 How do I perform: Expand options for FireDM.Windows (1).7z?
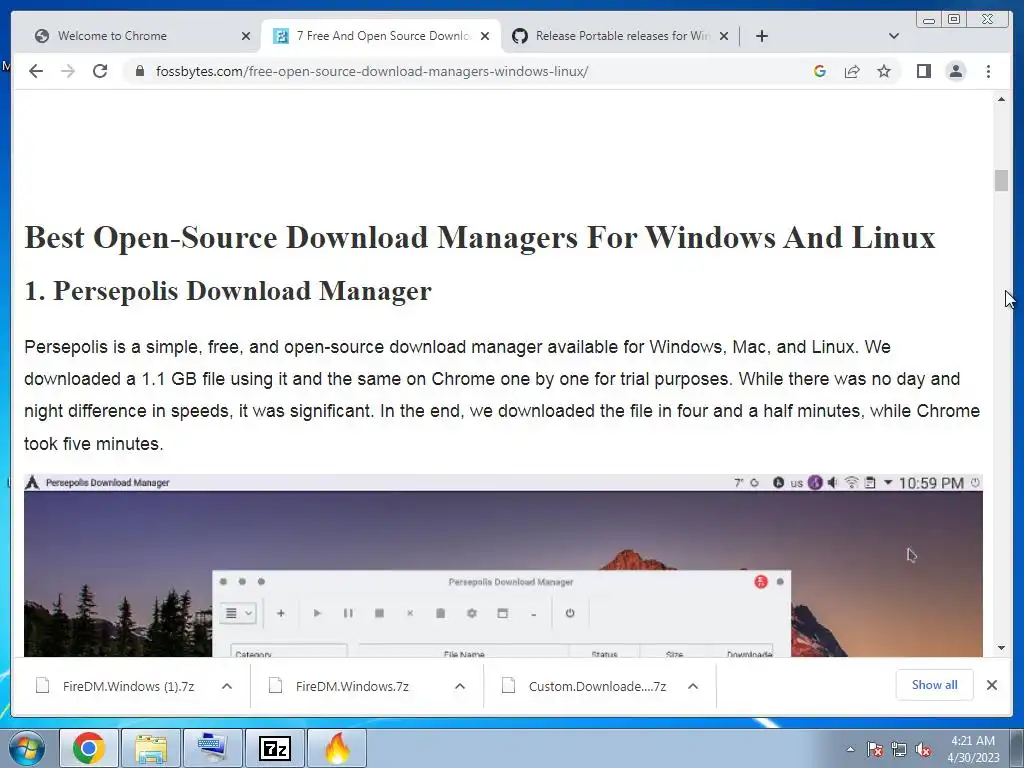pyautogui.click(x=227, y=686)
